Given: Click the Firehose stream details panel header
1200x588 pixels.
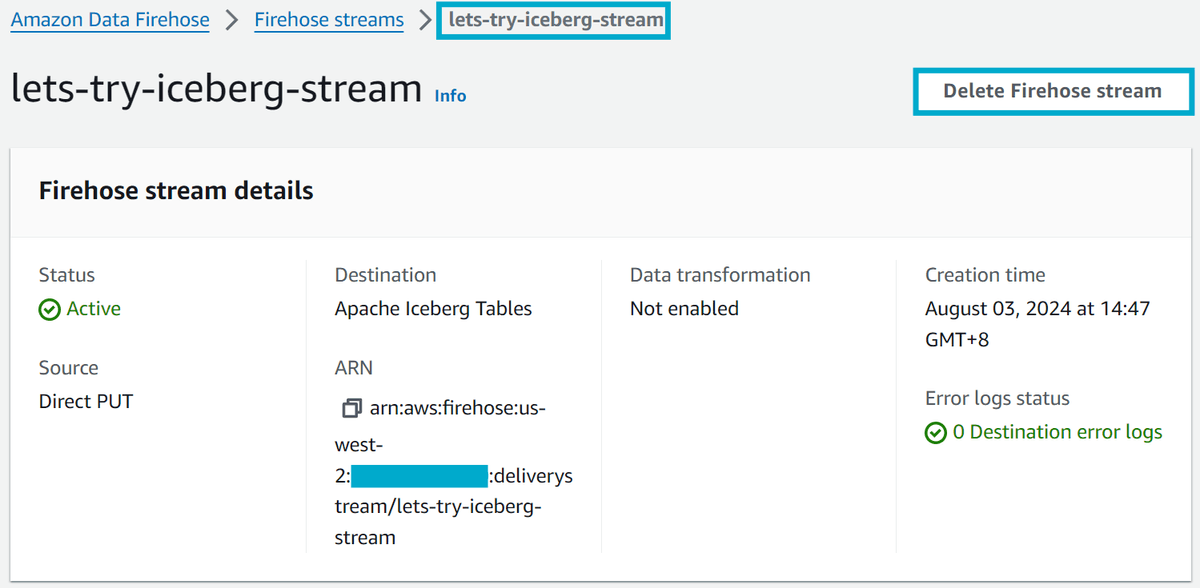Looking at the screenshot, I should pyautogui.click(x=175, y=190).
